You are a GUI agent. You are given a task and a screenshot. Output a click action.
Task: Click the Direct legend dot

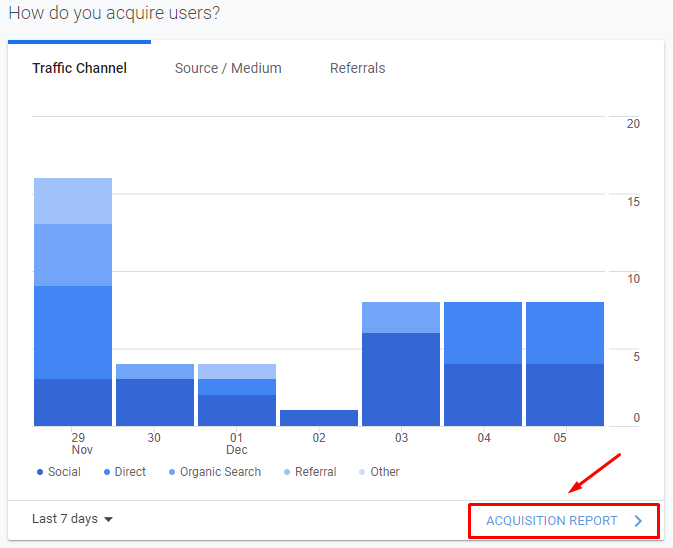[x=107, y=472]
